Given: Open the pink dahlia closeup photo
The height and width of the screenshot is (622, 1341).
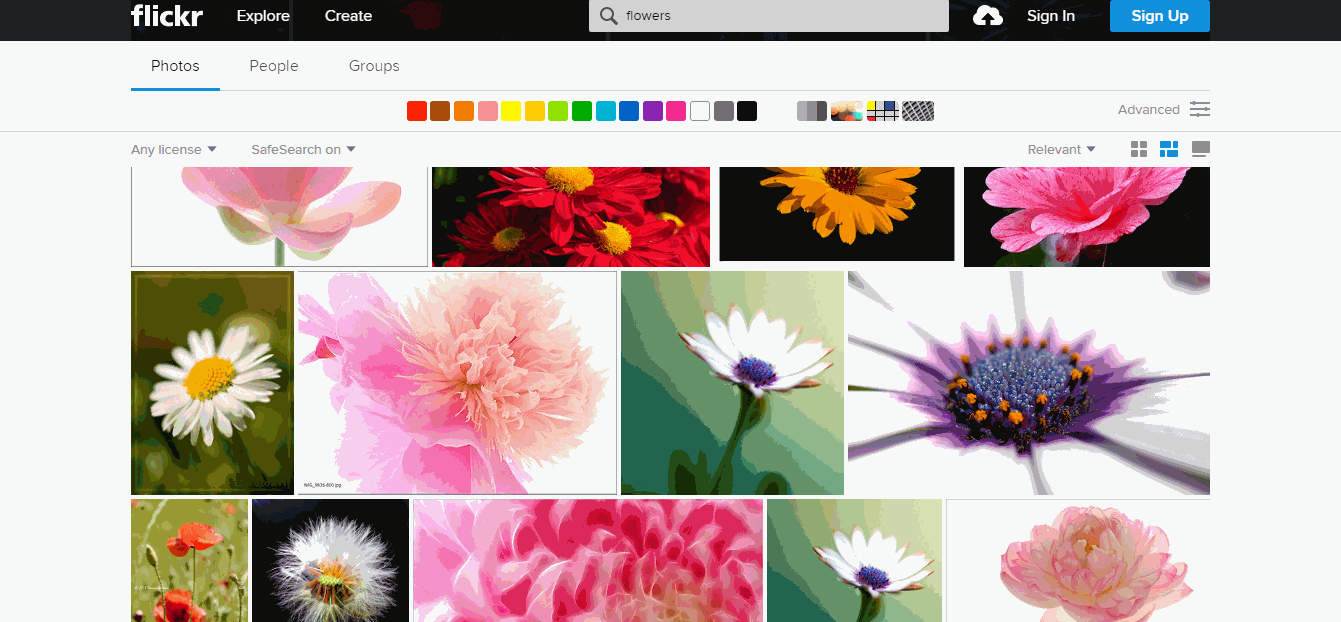Looking at the screenshot, I should [588, 561].
